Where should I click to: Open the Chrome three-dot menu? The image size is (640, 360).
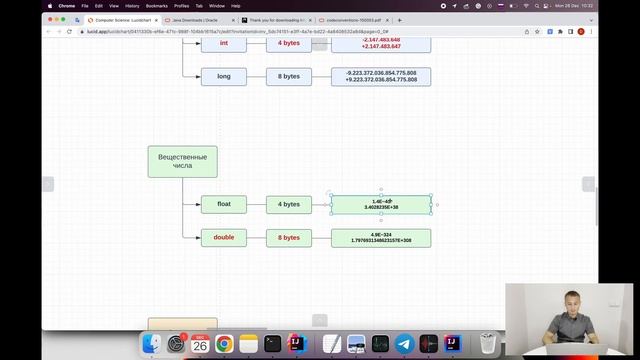(591, 31)
